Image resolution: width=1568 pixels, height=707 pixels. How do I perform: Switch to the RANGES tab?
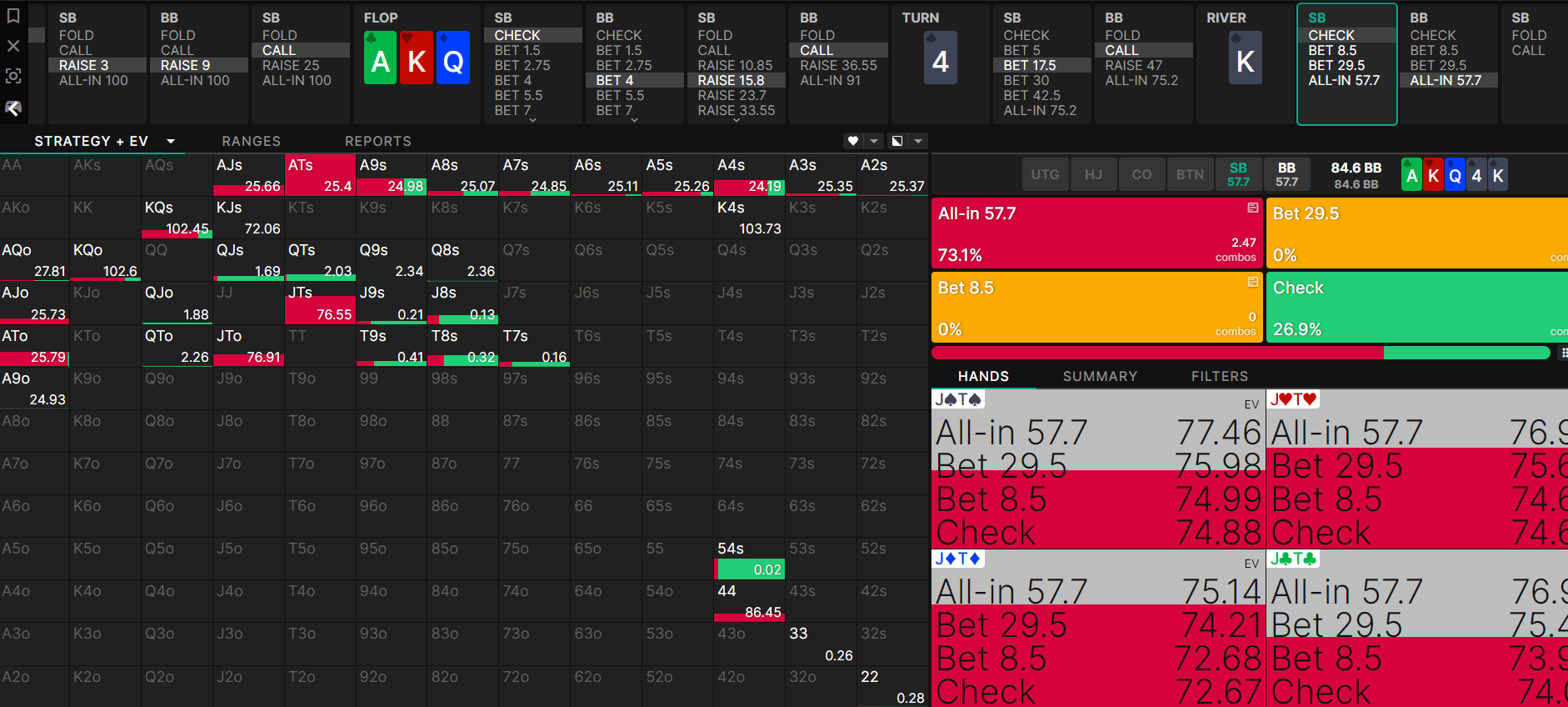point(251,141)
